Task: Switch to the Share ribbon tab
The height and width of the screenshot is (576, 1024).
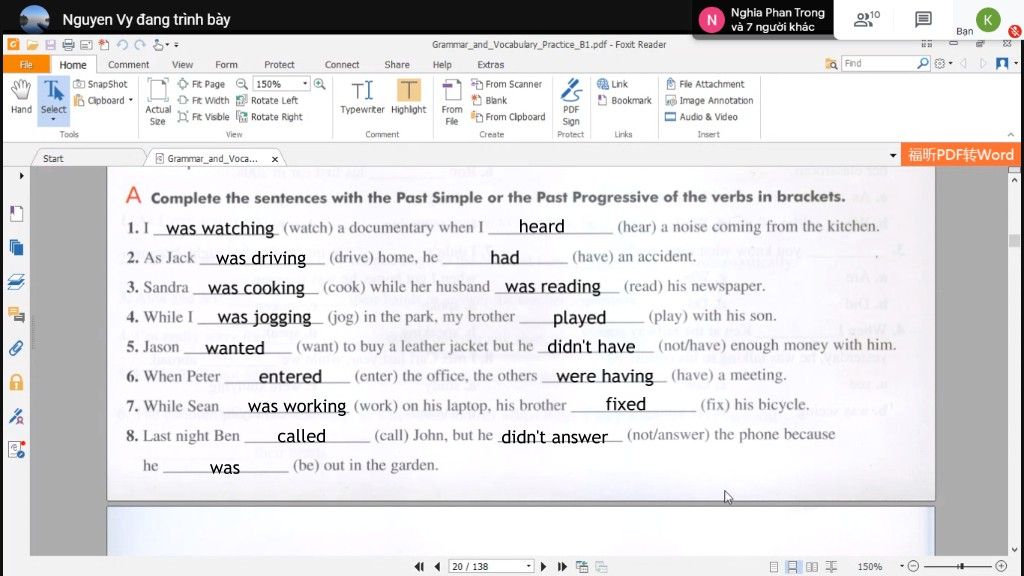Action: (x=396, y=65)
